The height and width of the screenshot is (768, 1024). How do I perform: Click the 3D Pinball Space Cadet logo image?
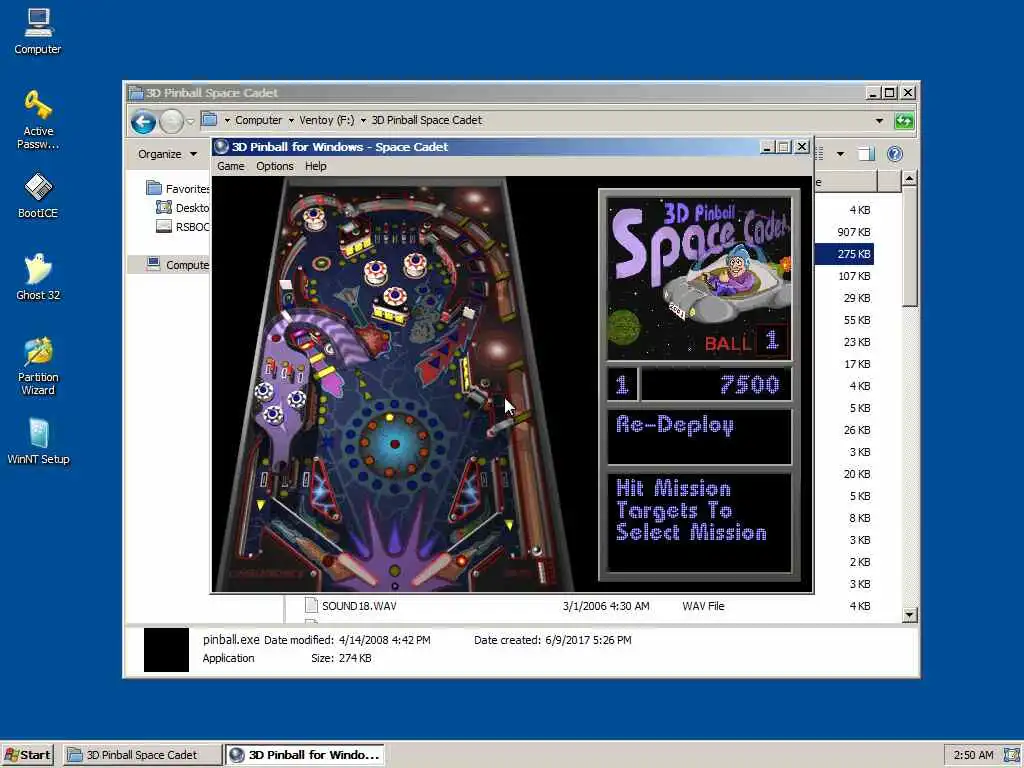tap(699, 279)
